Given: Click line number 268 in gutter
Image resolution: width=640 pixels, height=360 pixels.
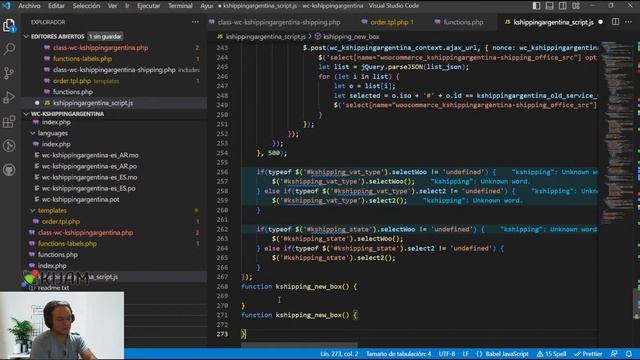Looking at the screenshot, I should [222, 287].
